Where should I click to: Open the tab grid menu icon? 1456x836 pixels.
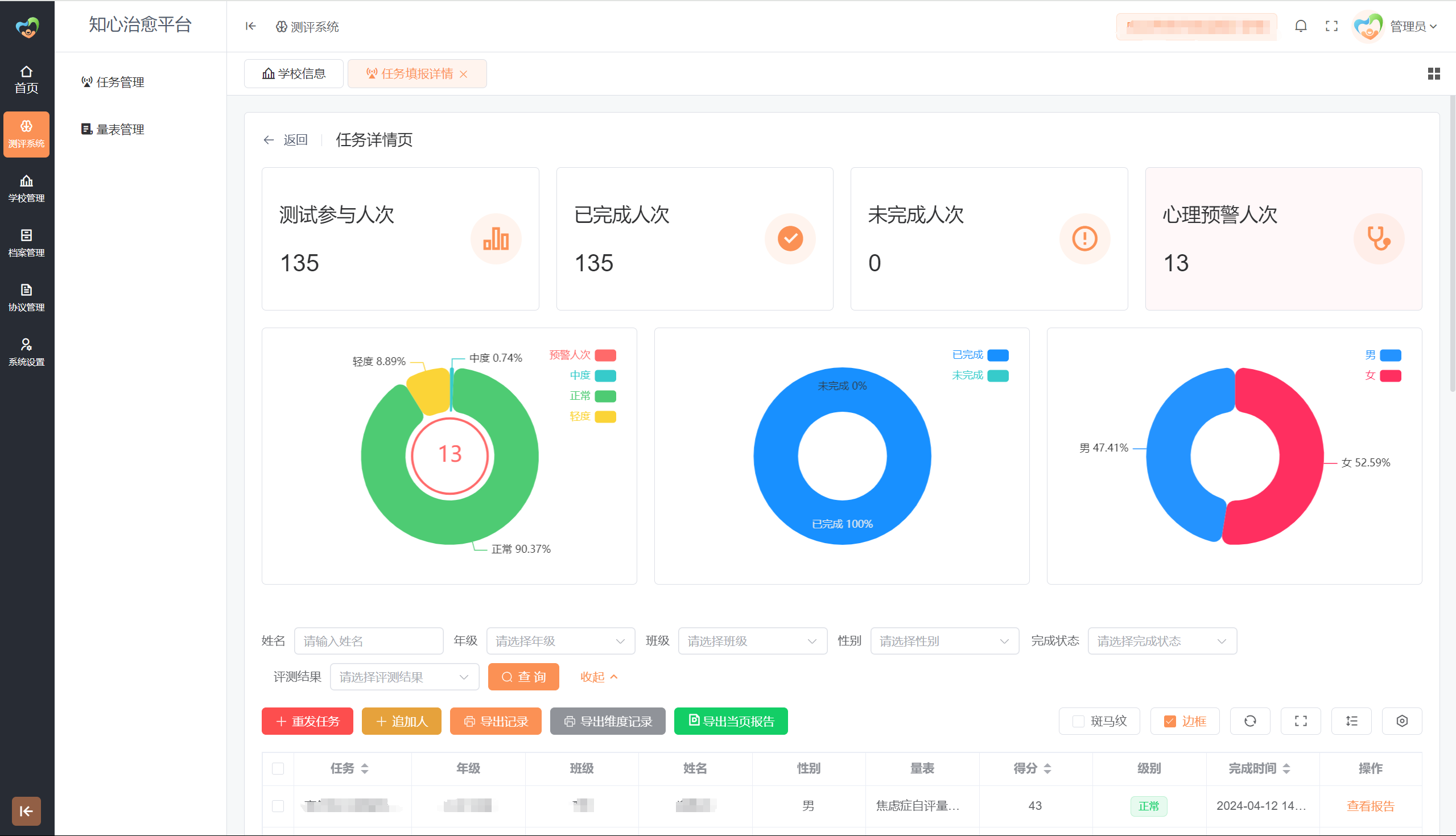pos(1434,74)
